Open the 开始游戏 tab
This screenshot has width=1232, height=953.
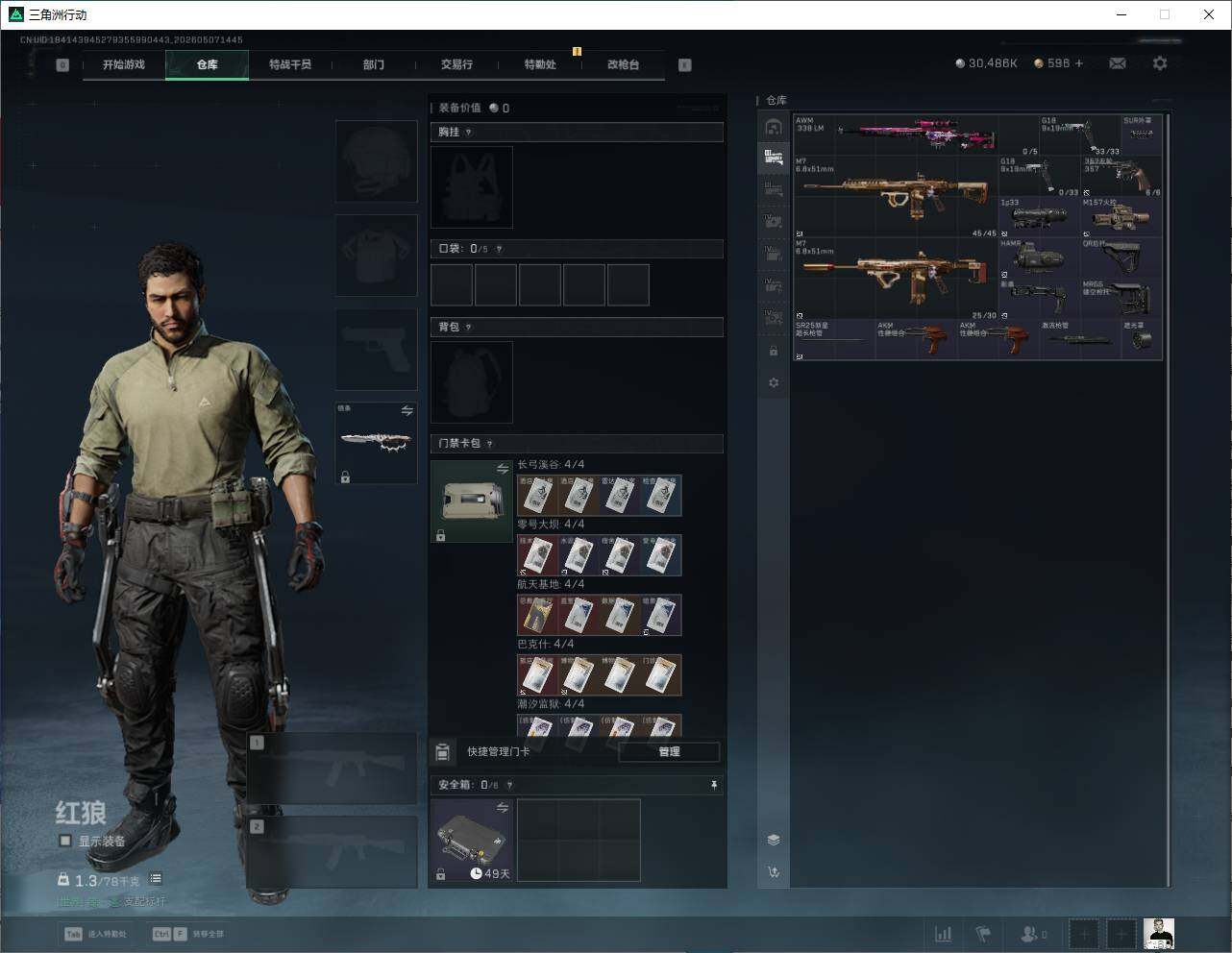pos(124,64)
